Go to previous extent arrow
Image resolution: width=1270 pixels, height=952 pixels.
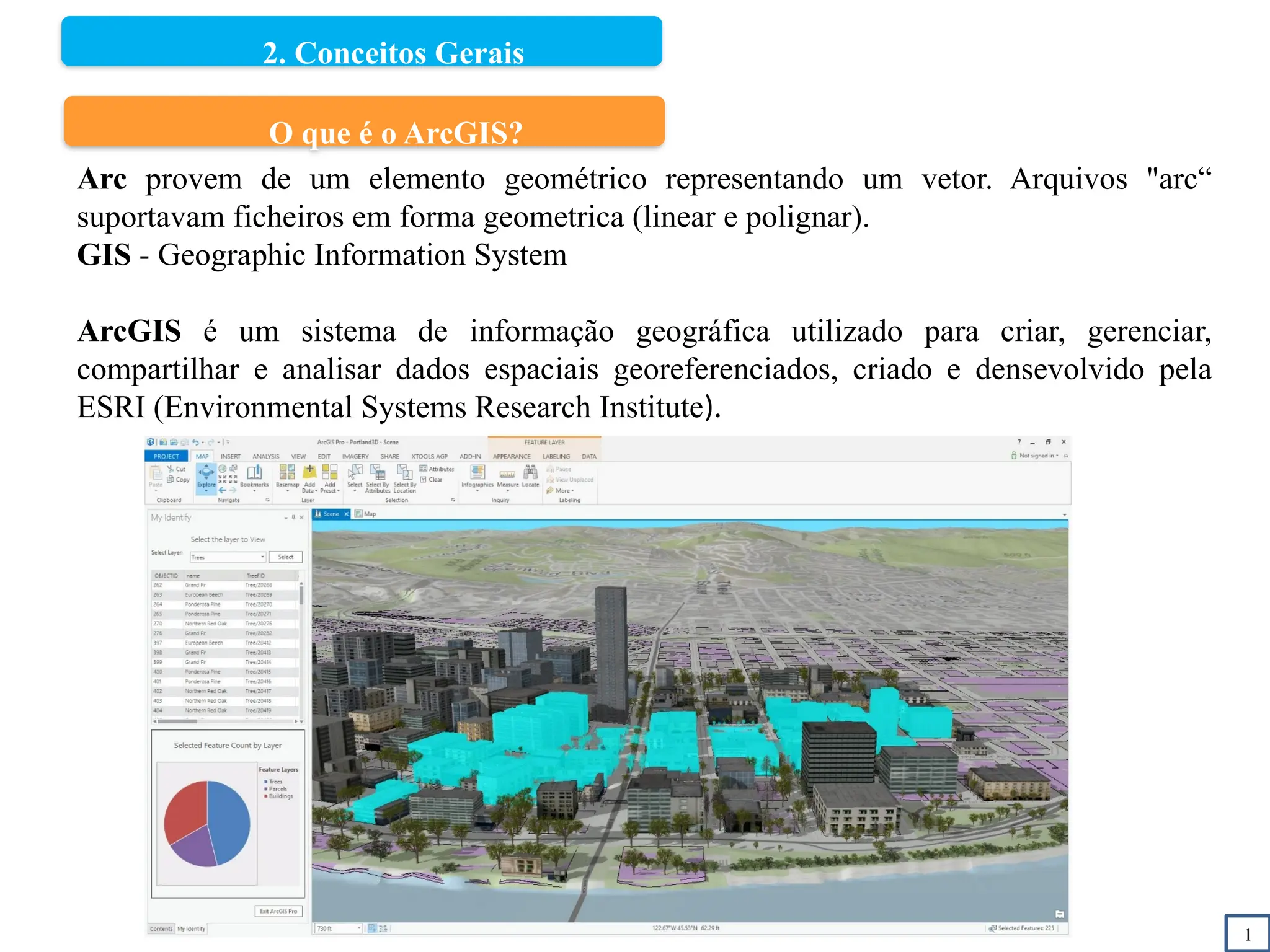point(223,490)
